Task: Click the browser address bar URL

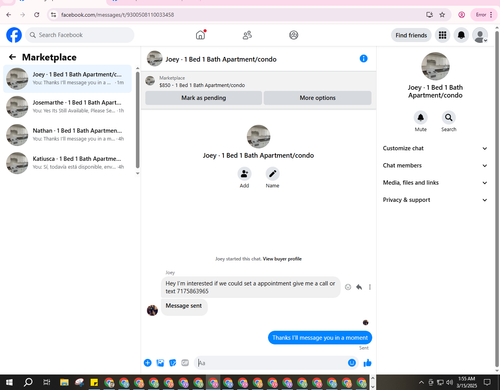Action: point(117,15)
